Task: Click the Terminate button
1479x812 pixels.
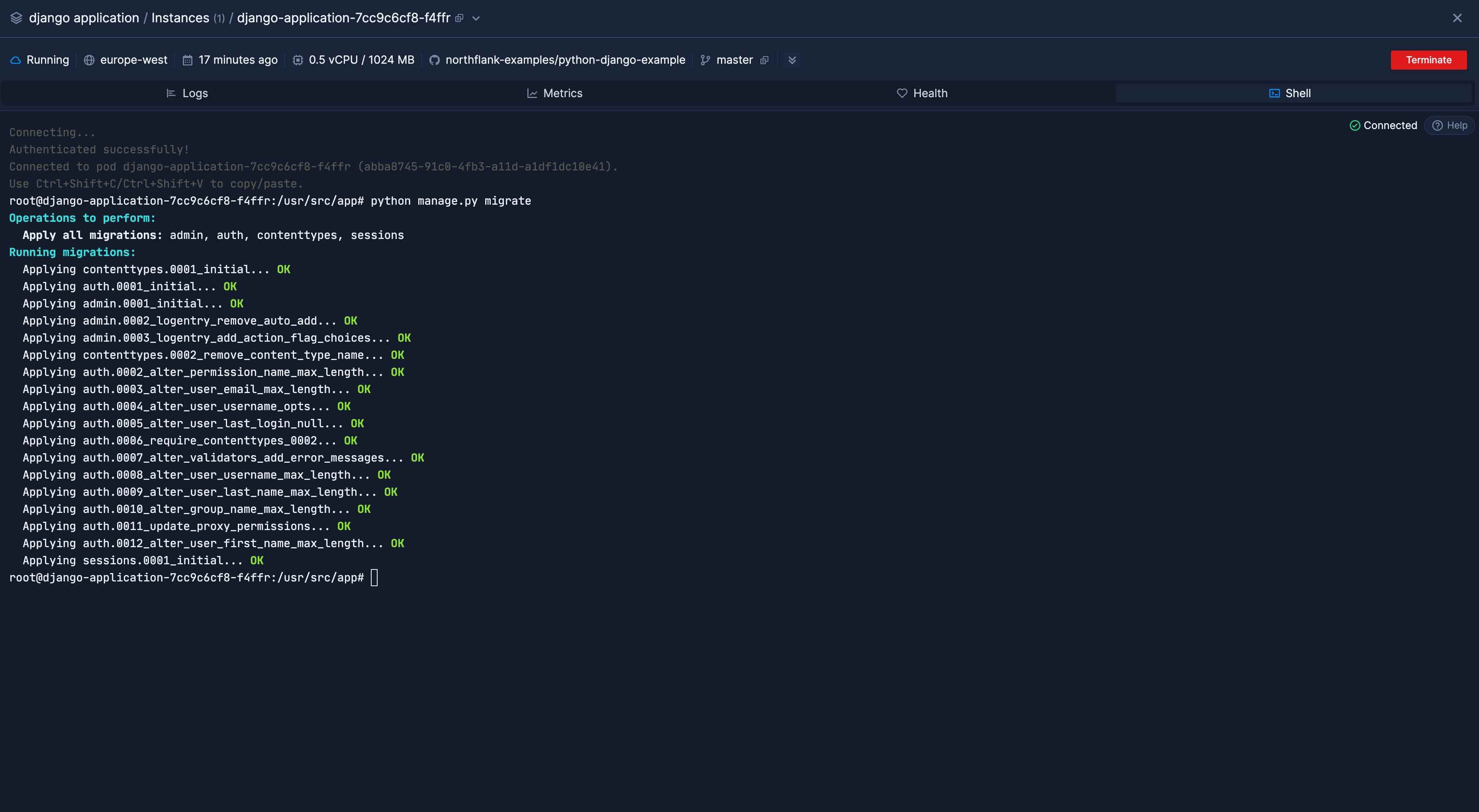Action: tap(1428, 60)
